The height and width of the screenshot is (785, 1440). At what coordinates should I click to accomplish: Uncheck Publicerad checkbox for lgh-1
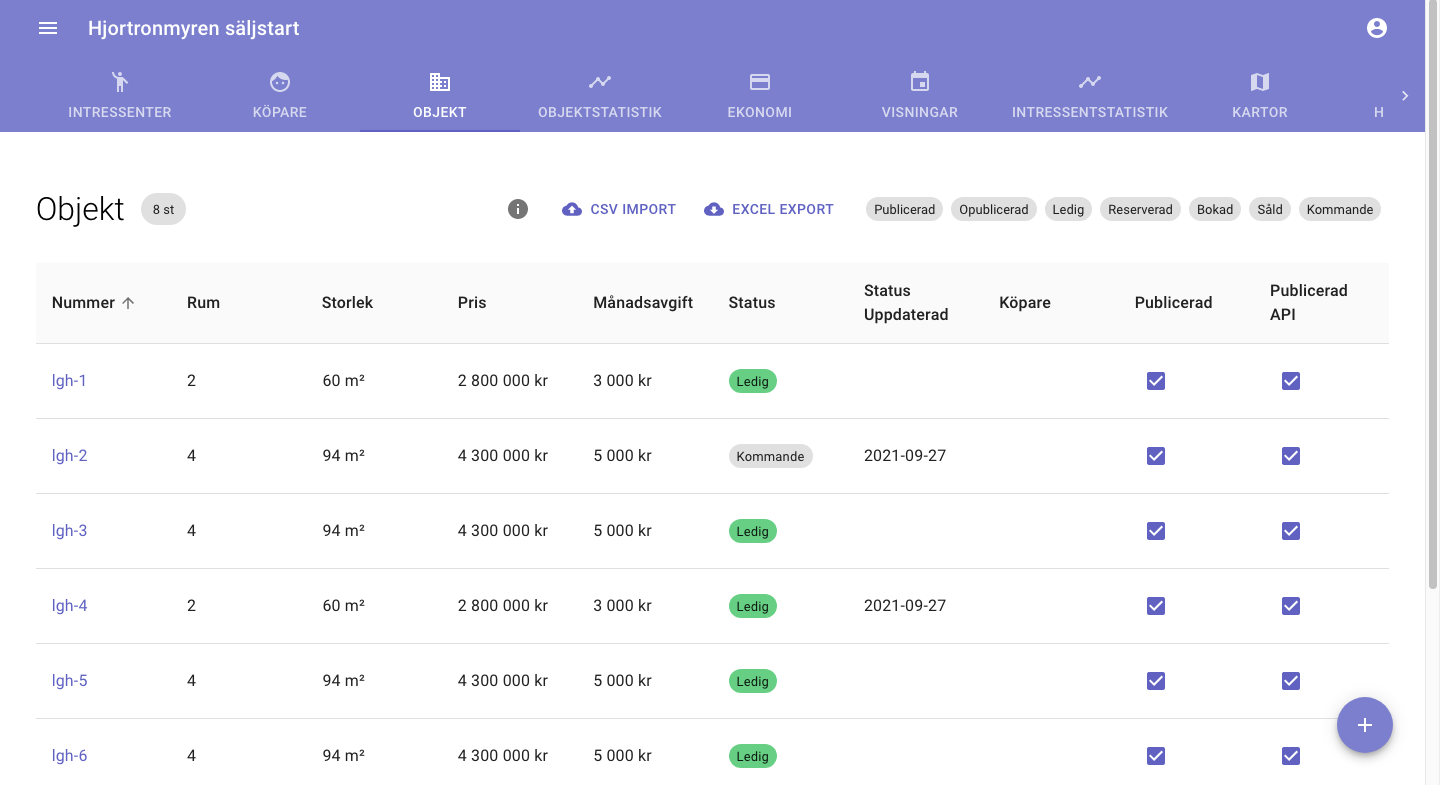(1156, 381)
